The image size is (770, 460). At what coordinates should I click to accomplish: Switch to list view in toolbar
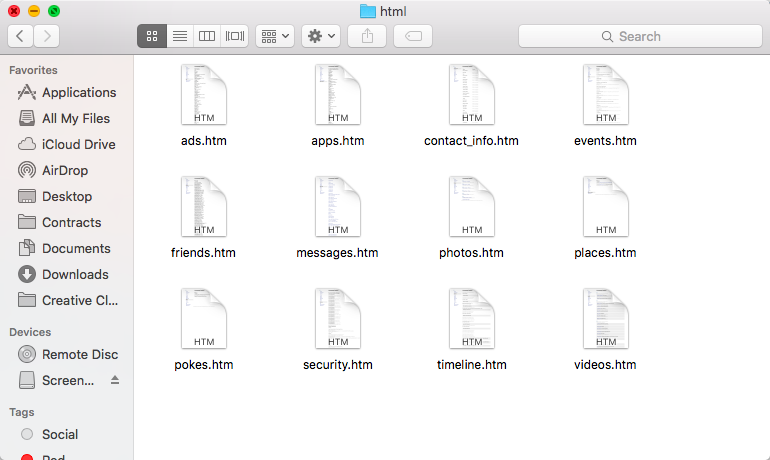(x=180, y=36)
